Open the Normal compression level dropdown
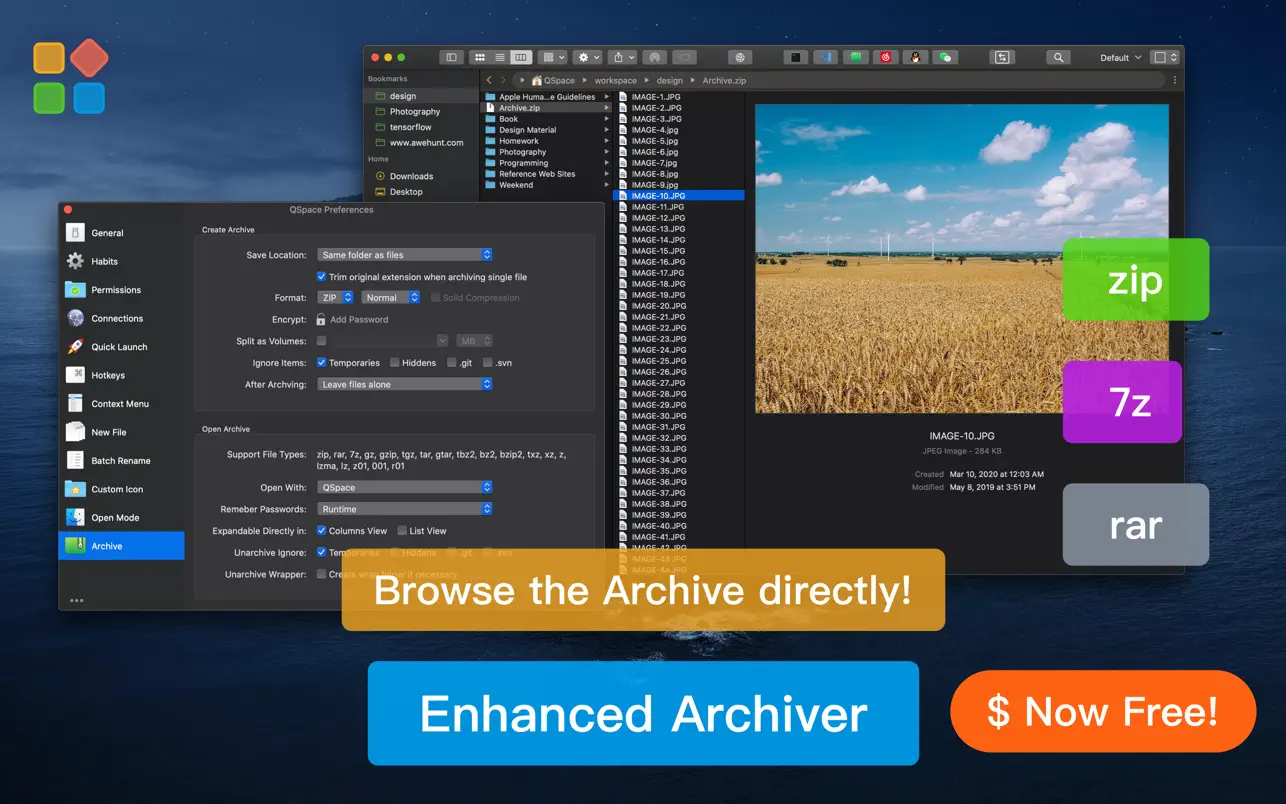Screen dimensions: 1286x804 391,298
